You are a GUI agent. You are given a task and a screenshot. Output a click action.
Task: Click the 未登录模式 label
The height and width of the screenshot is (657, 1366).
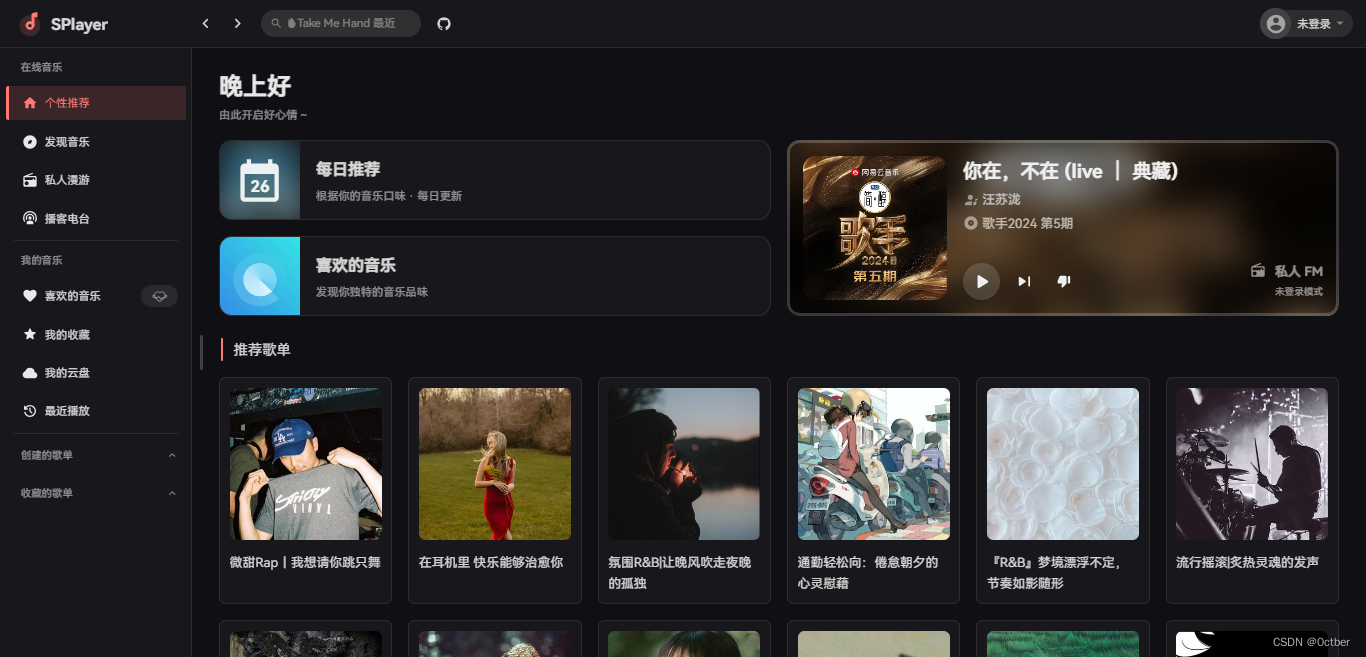[x=1298, y=292]
